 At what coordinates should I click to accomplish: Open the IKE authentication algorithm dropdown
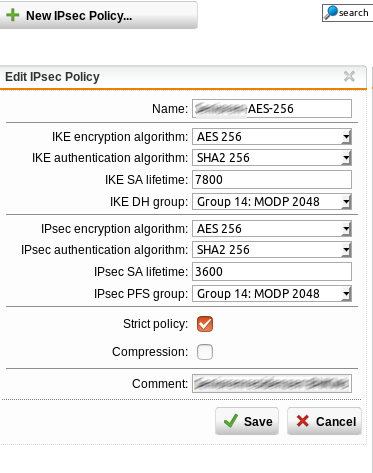[x=272, y=158]
